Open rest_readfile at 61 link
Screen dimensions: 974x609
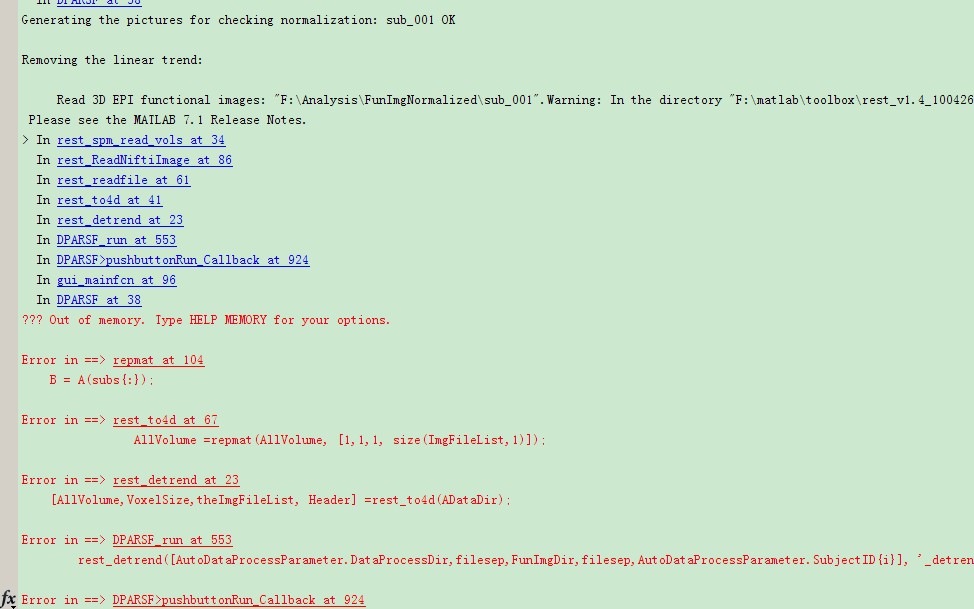coord(123,180)
